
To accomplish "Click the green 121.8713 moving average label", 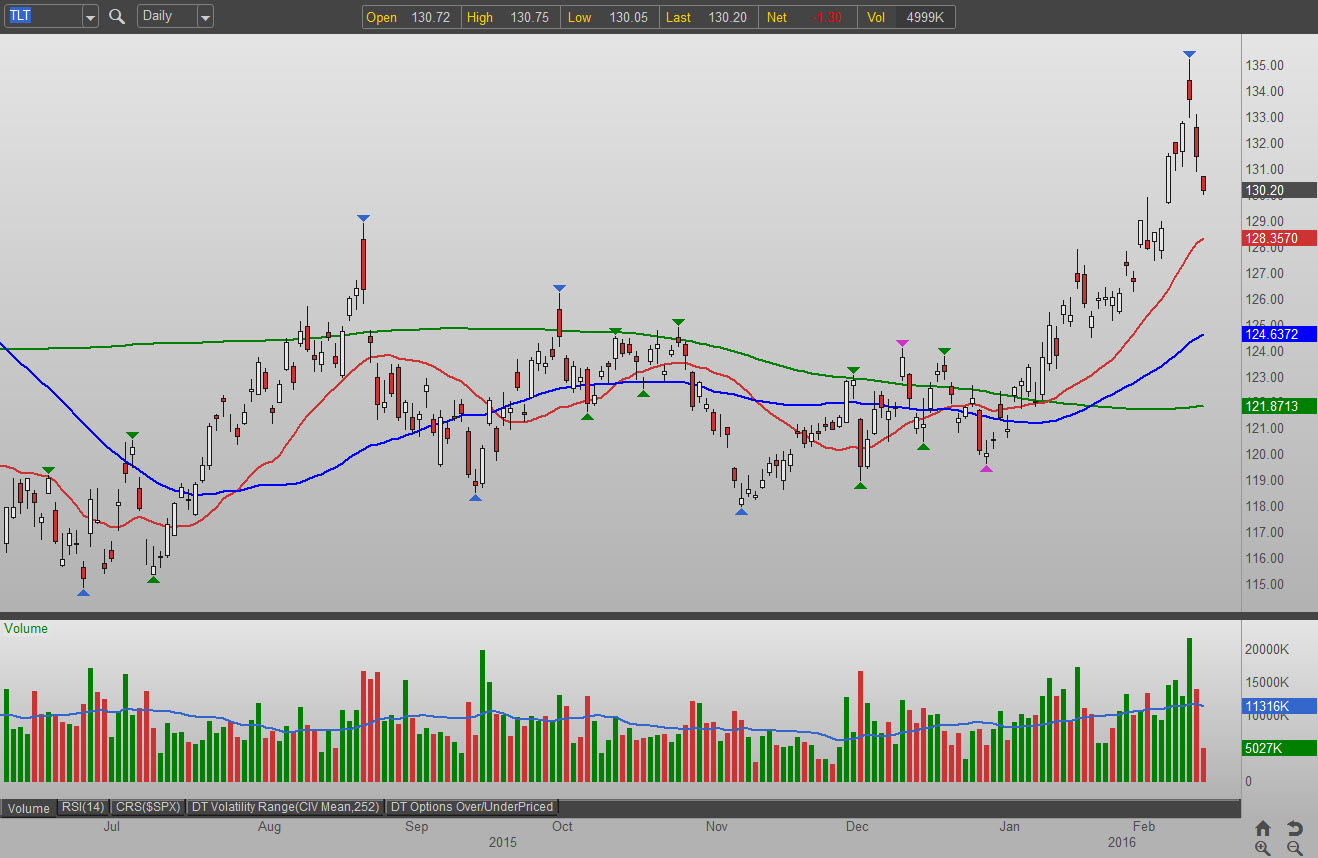I will coord(1278,406).
